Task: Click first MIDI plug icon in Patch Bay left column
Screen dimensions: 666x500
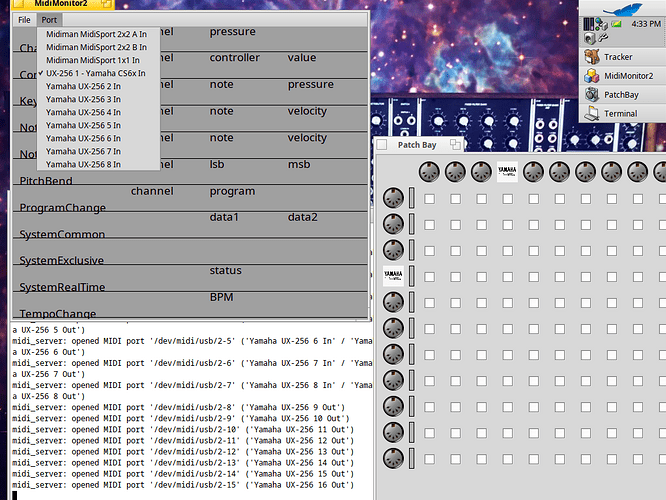Action: [393, 198]
